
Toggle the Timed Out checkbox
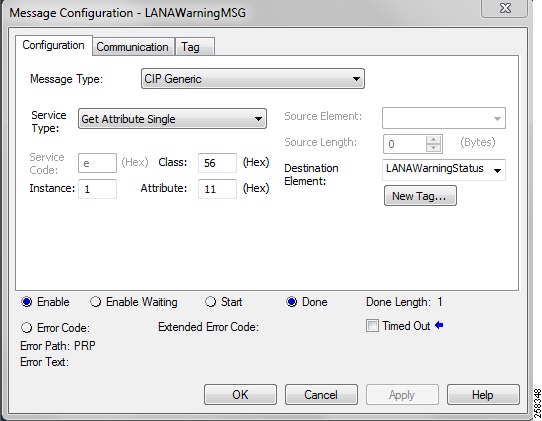click(x=372, y=326)
